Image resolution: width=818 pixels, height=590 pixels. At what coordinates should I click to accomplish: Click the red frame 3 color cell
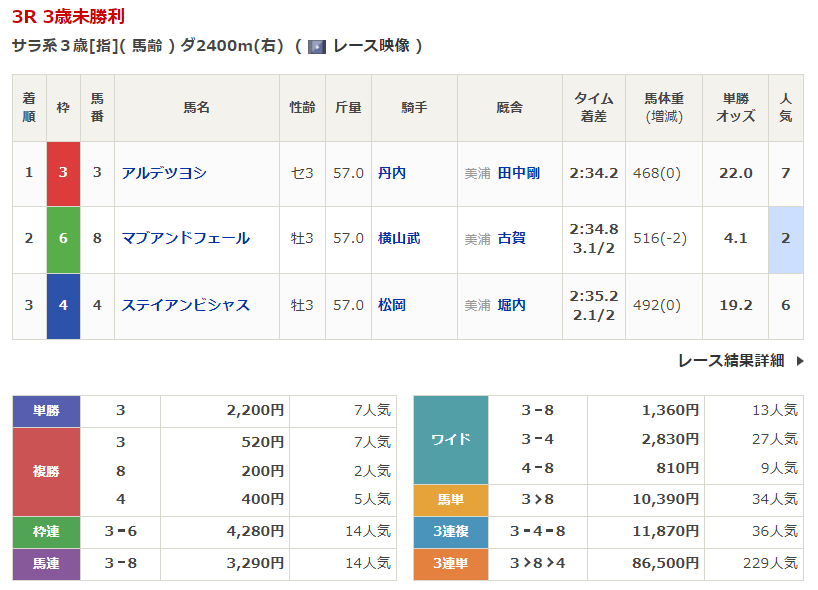[63, 174]
